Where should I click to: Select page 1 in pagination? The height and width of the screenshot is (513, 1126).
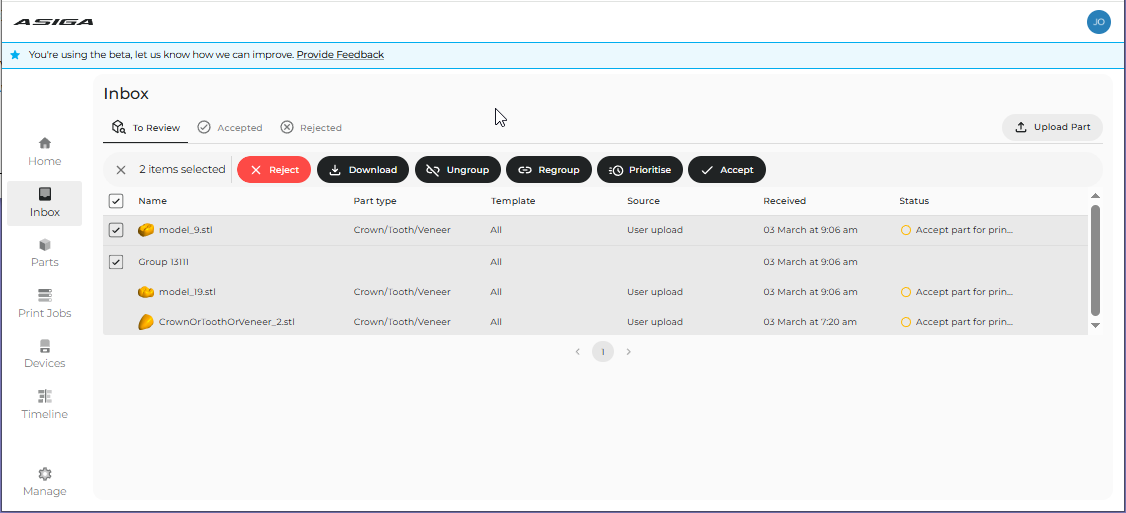(603, 352)
